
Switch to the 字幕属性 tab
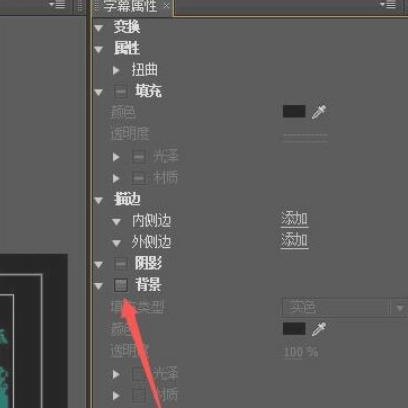click(x=130, y=6)
